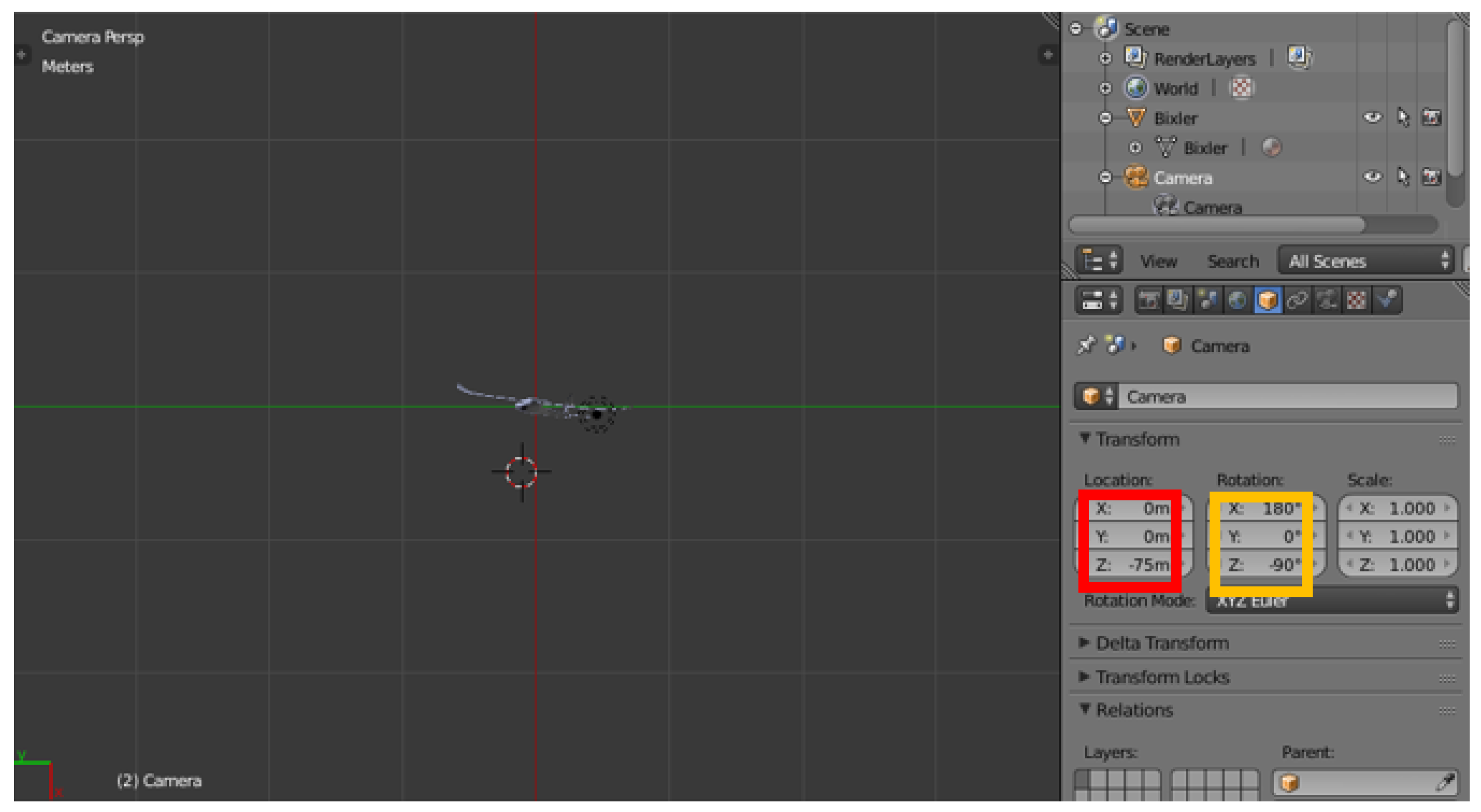
Task: Click the eyedropper in Parent field
Action: 1445,782
